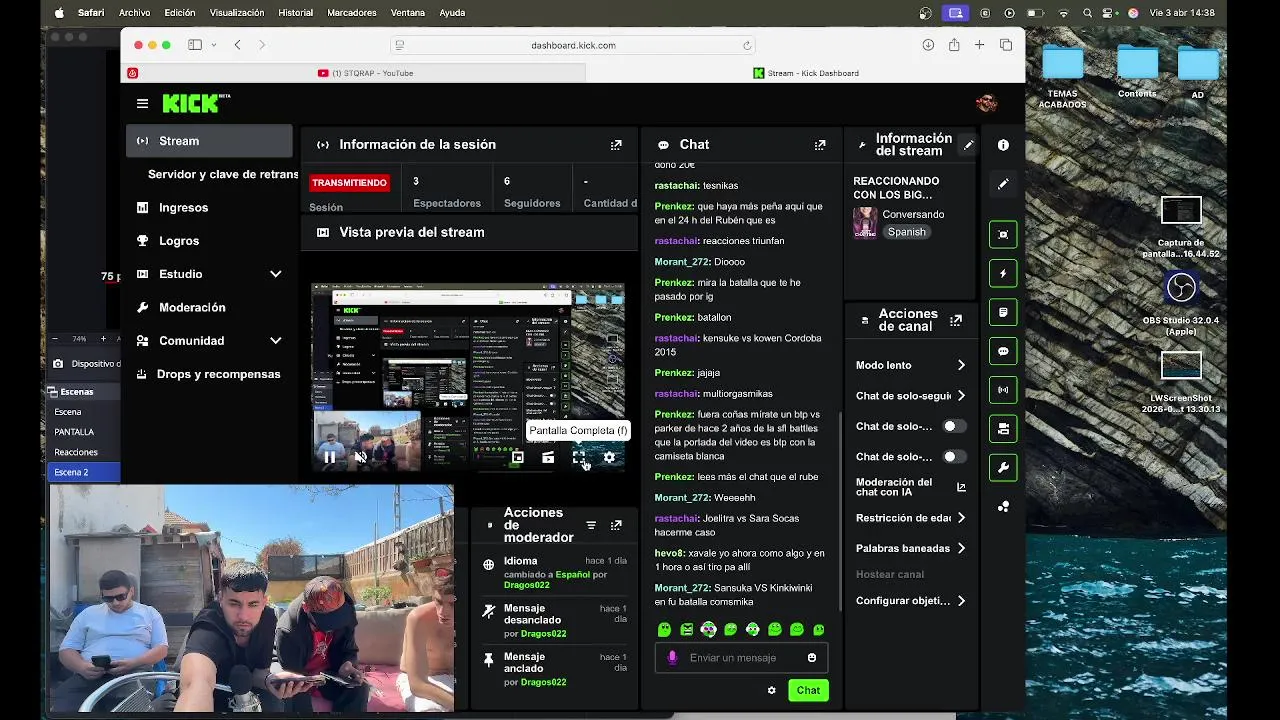Click the info icon in the right rail
1280x720 pixels.
click(1003, 145)
